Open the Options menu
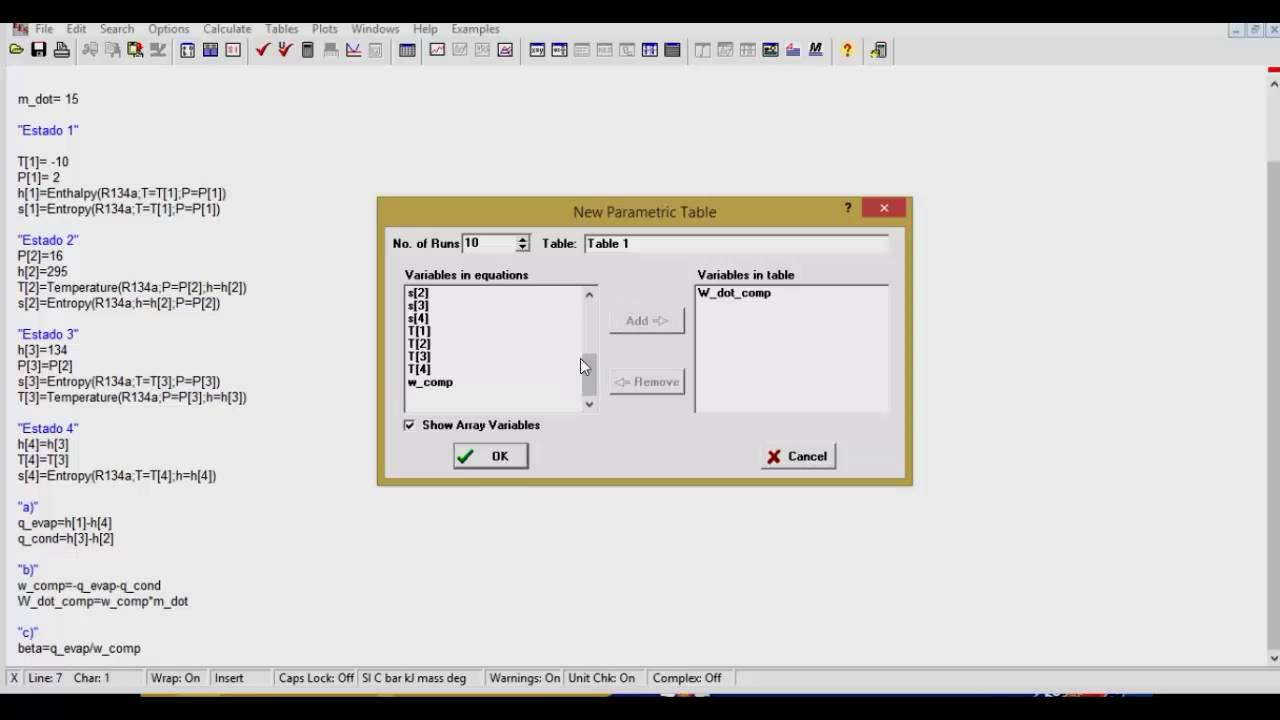Image resolution: width=1280 pixels, height=720 pixels. tap(169, 29)
